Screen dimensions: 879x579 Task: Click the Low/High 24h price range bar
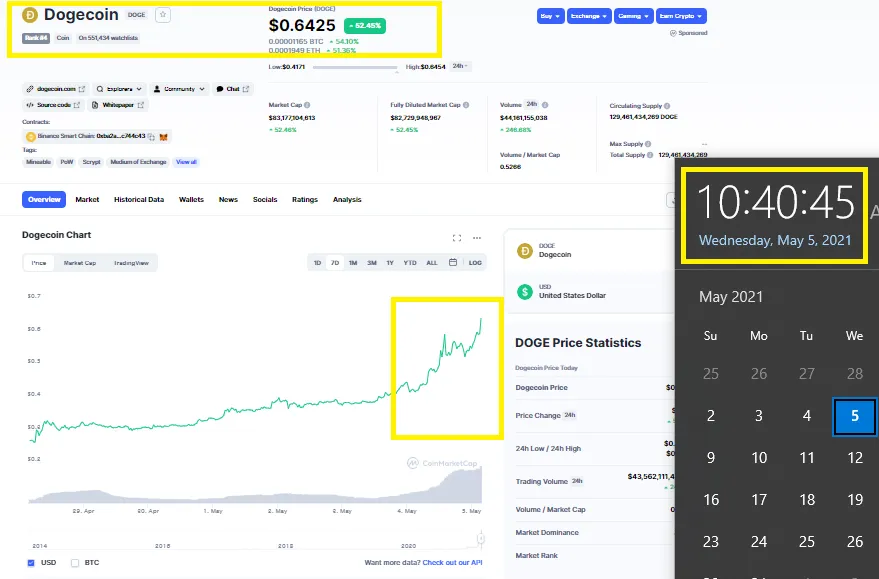(x=355, y=67)
